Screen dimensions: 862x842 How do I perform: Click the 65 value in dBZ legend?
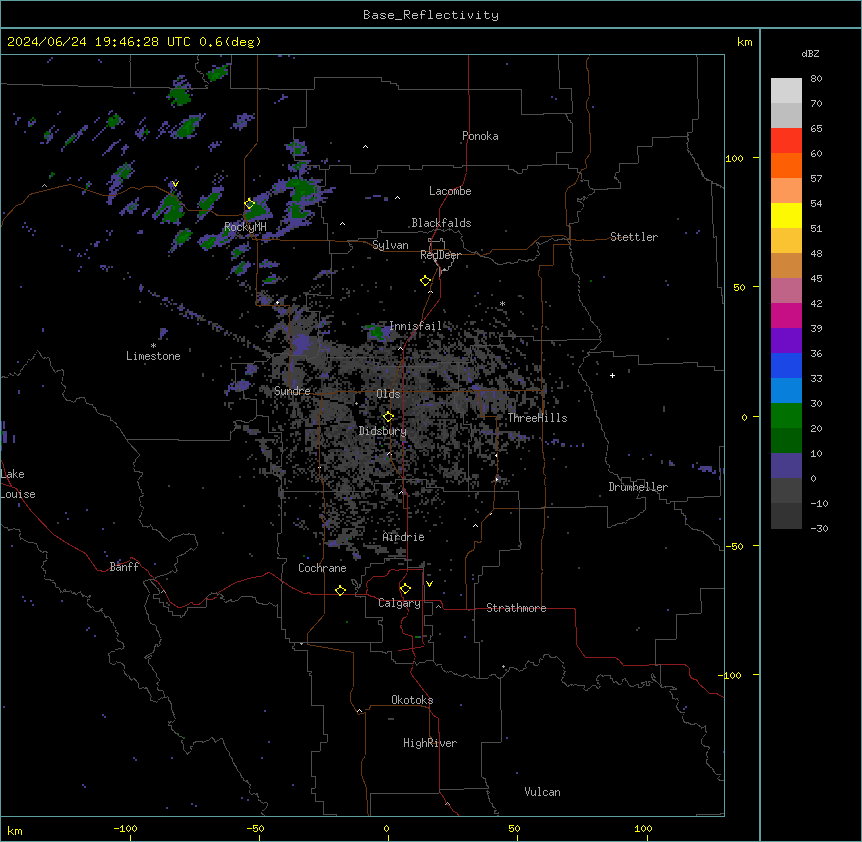(x=816, y=128)
